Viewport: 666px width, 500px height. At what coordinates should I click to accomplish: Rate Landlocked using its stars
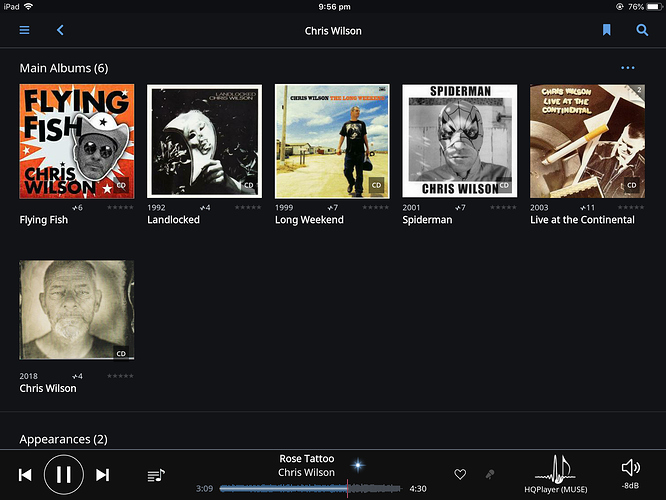coord(248,207)
